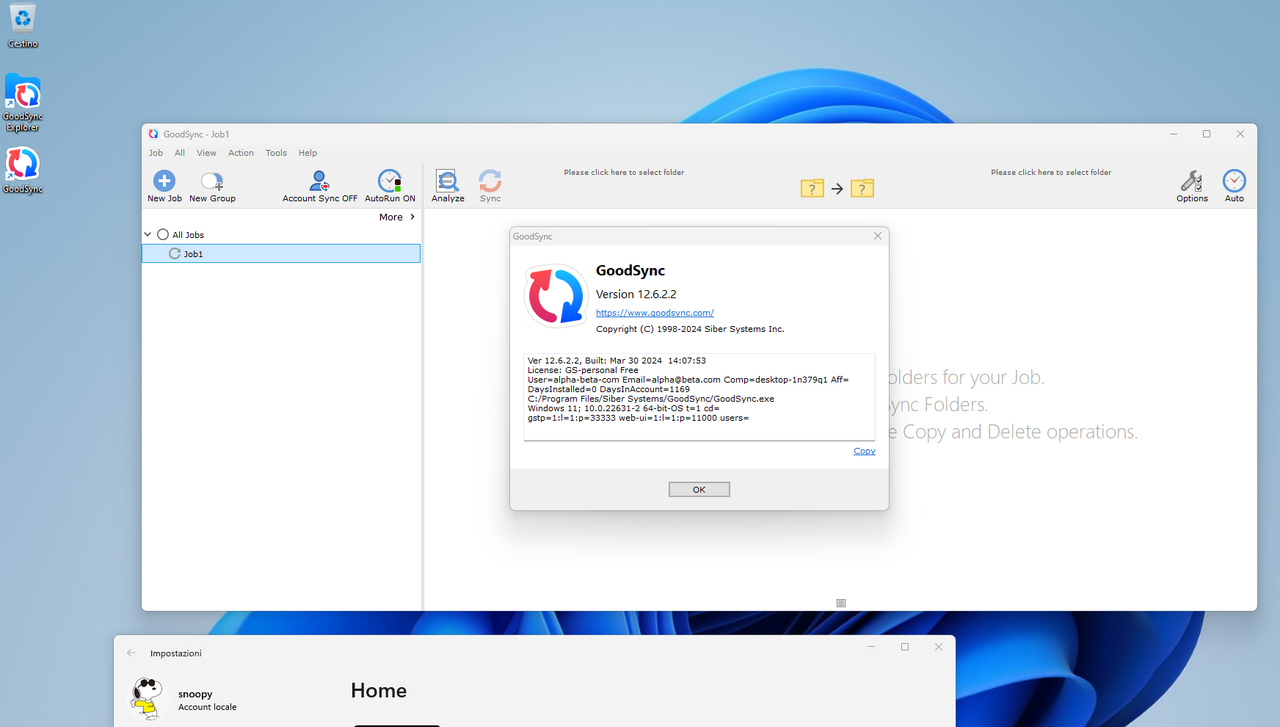Click the GoodSync title bar app icon
Screen dimensions: 1280x727
[x=153, y=134]
